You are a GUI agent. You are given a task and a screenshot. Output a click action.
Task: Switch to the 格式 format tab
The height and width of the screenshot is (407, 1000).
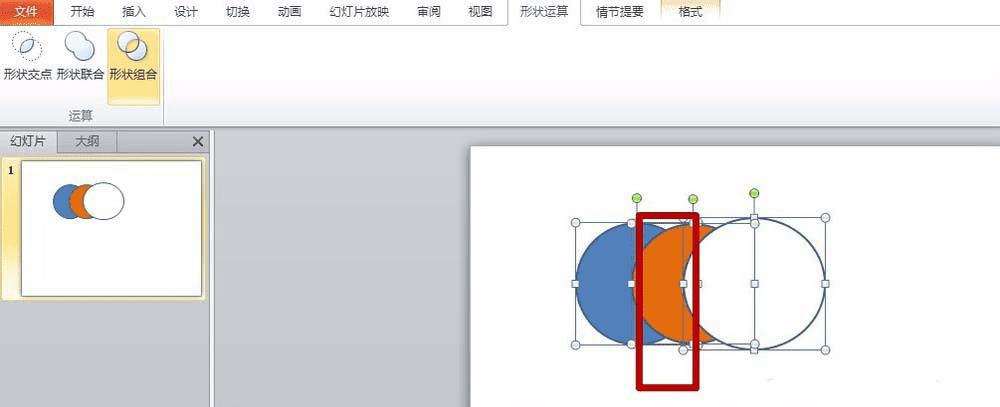[691, 12]
